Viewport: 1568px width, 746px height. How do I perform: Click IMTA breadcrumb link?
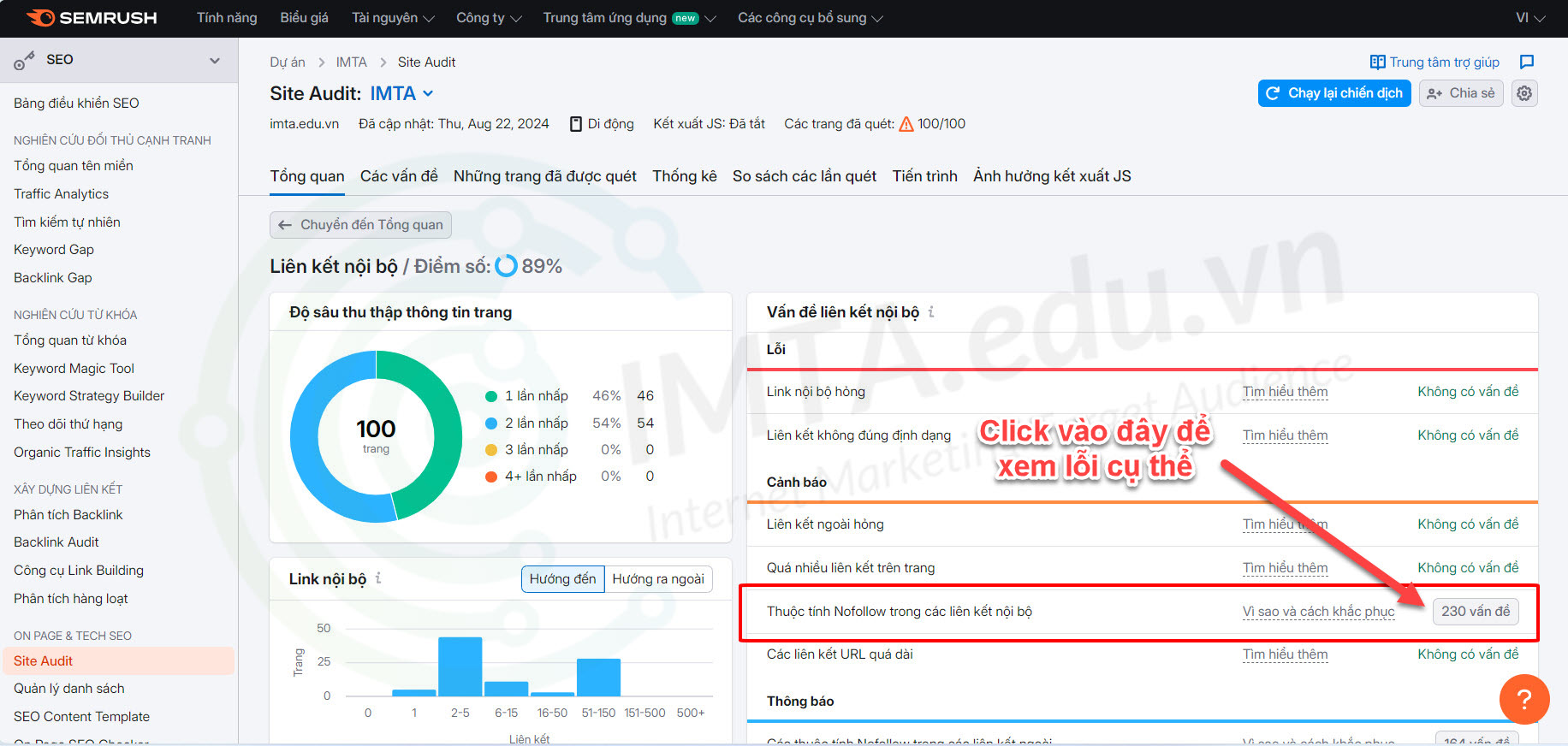(351, 62)
